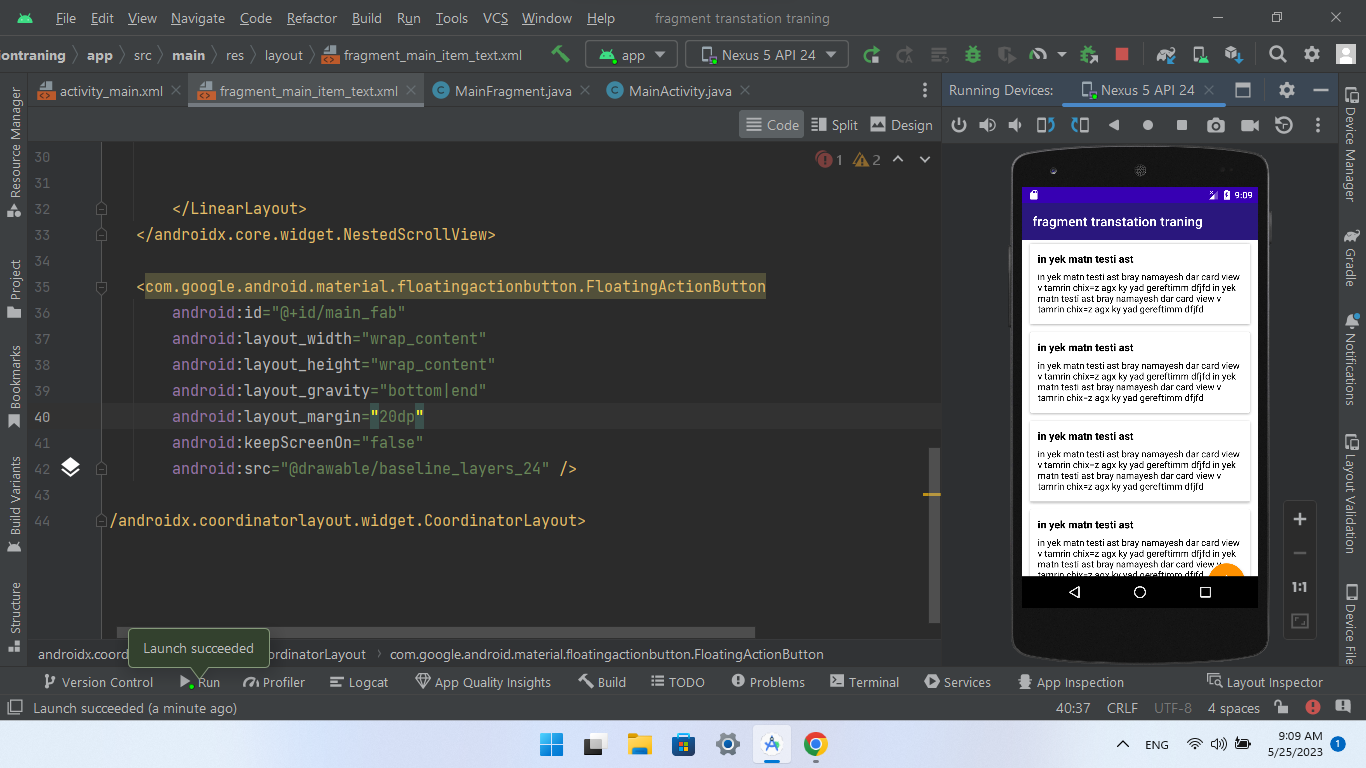
Task: Open the Layout Inspector
Action: pos(1265,682)
